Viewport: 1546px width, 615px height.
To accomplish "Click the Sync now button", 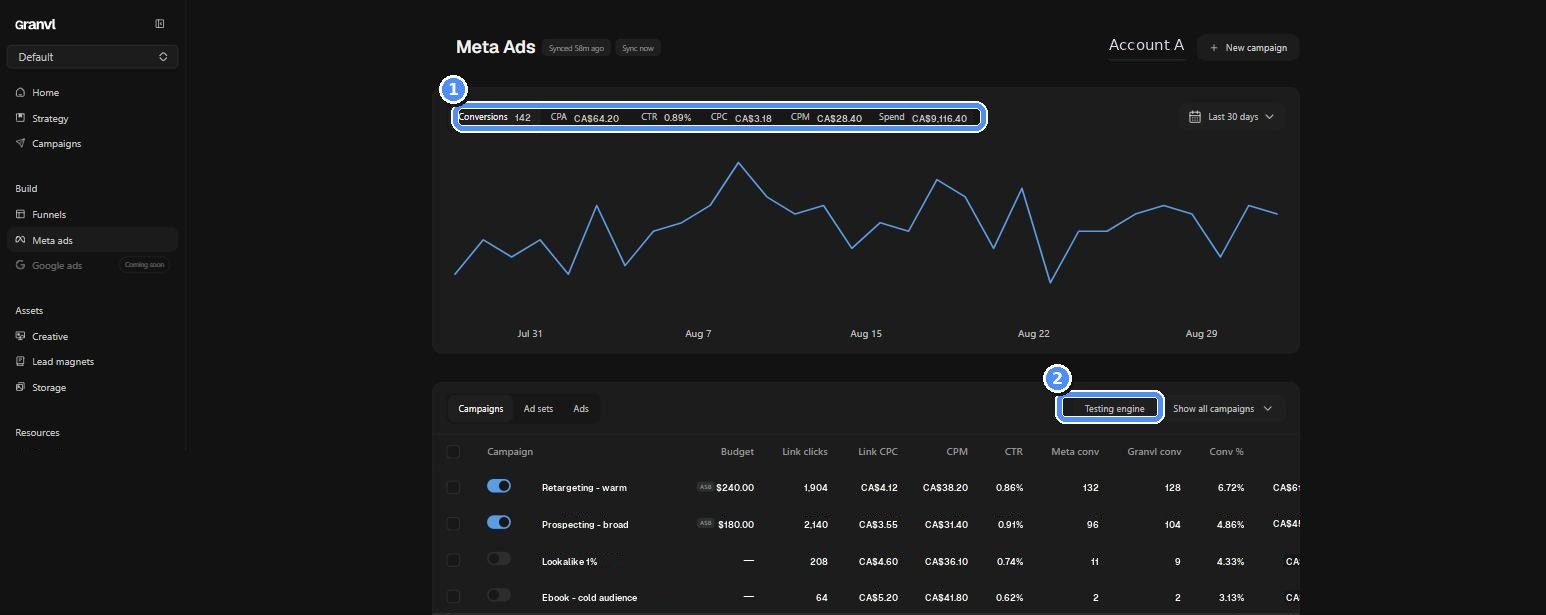I will [x=637, y=48].
